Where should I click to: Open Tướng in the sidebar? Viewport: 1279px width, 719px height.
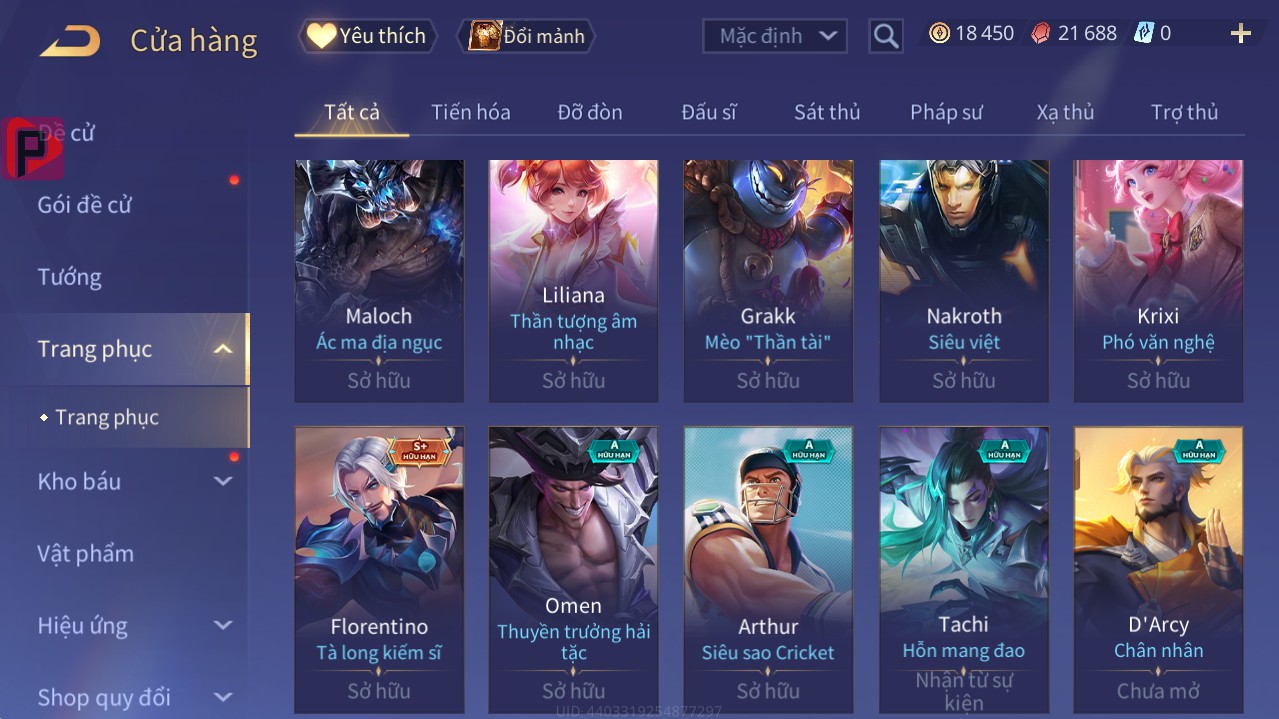pyautogui.click(x=70, y=277)
